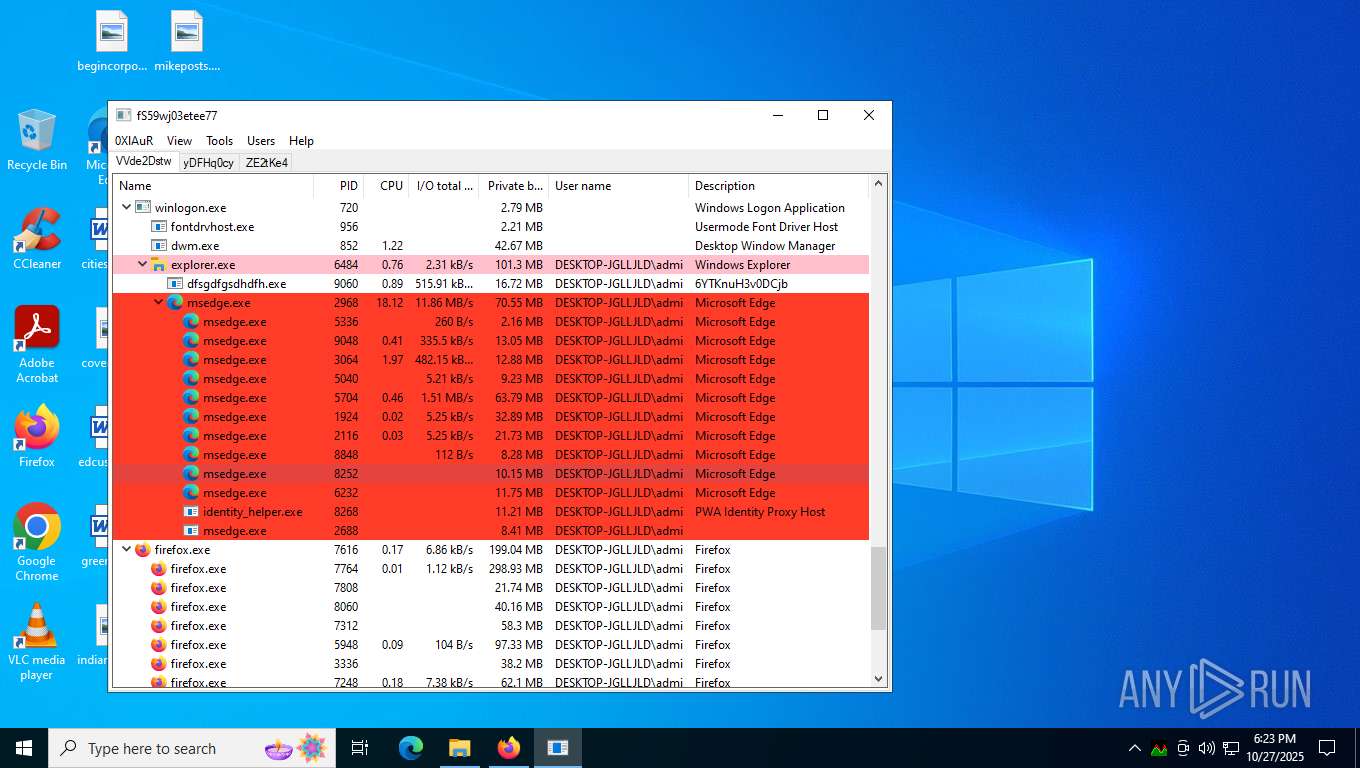Click the Edge icon of msedge.exe PID 9048
1360x768 pixels.
click(191, 341)
